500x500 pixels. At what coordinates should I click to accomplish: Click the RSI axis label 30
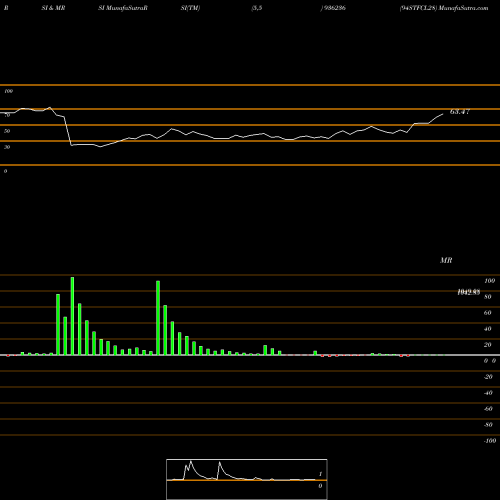[x=7, y=147]
